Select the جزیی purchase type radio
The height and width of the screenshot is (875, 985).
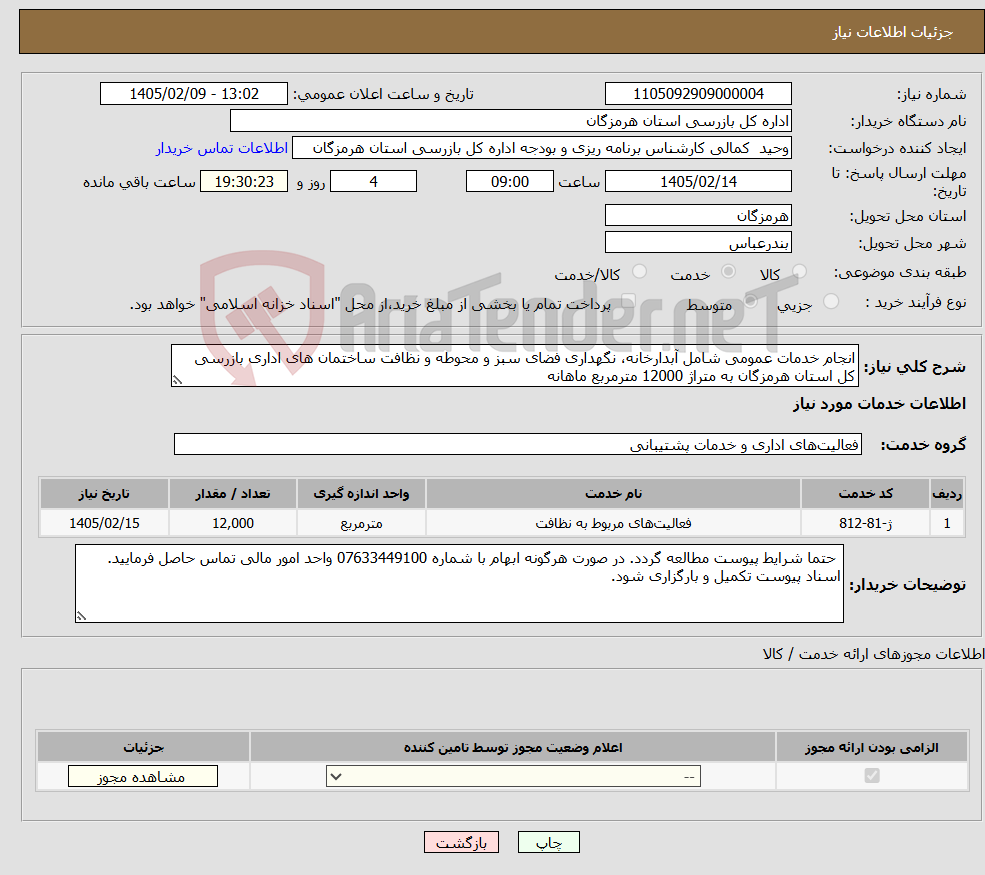(x=830, y=302)
